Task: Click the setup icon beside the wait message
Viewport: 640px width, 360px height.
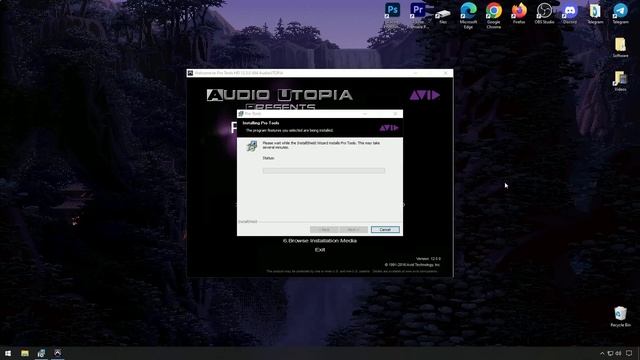Action: [x=252, y=146]
